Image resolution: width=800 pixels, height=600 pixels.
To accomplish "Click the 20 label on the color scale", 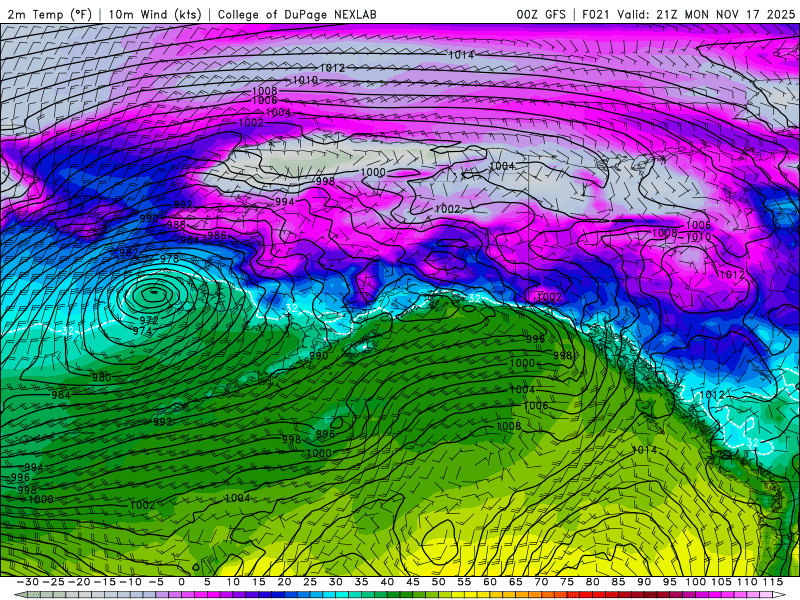I will tap(284, 582).
